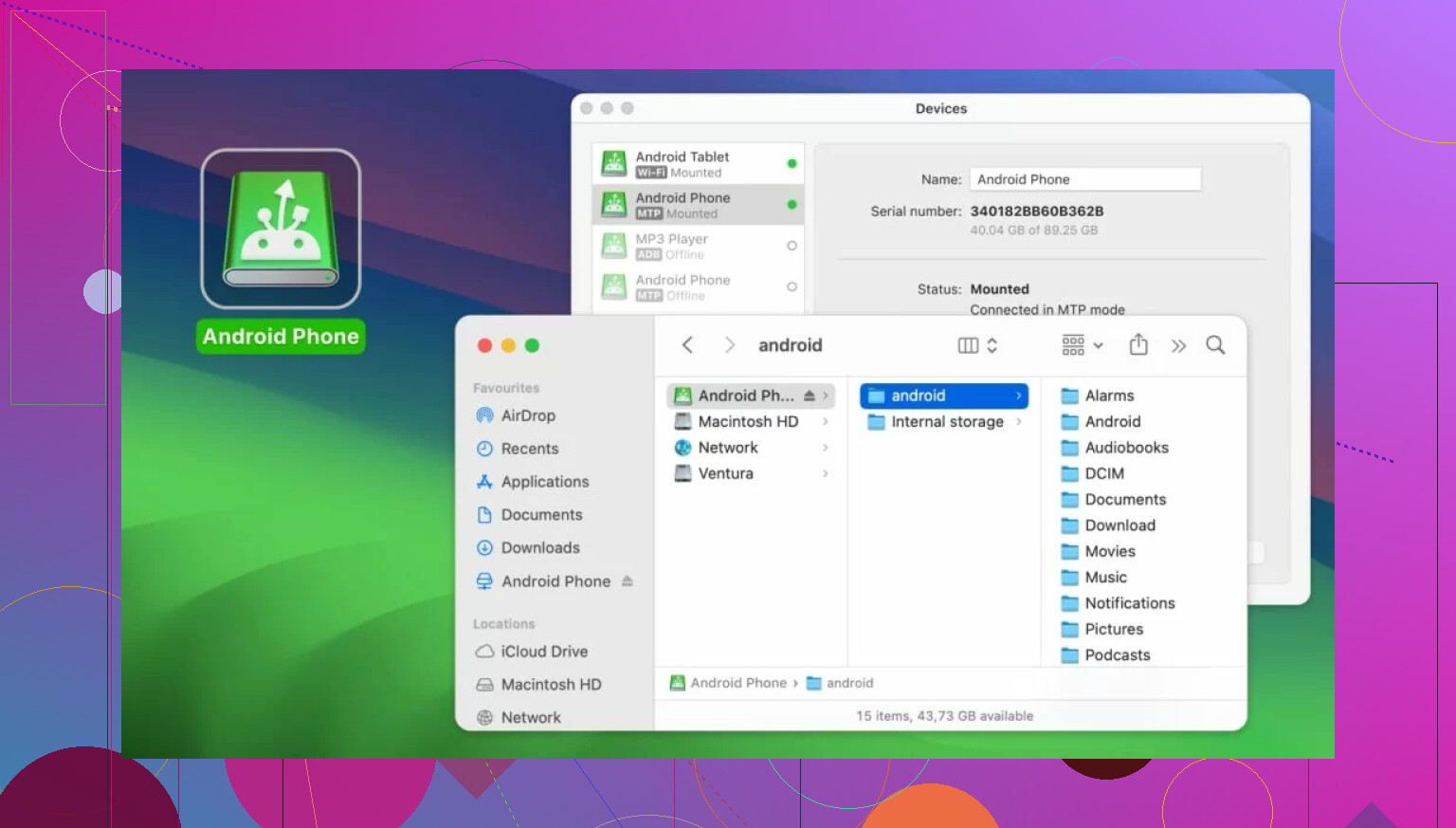Open AirDrop in Finder sidebar
This screenshot has width=1456, height=828.
[516, 415]
